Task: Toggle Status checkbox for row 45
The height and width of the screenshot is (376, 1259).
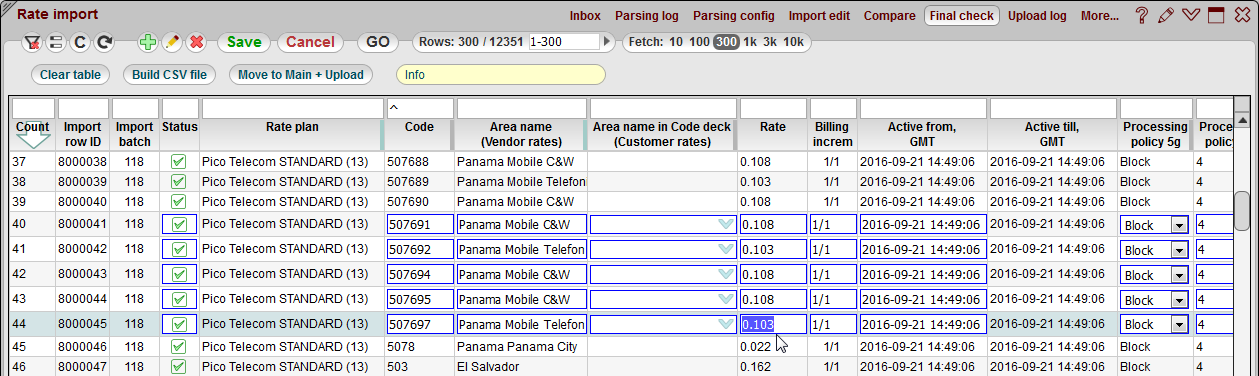Action: [179, 346]
